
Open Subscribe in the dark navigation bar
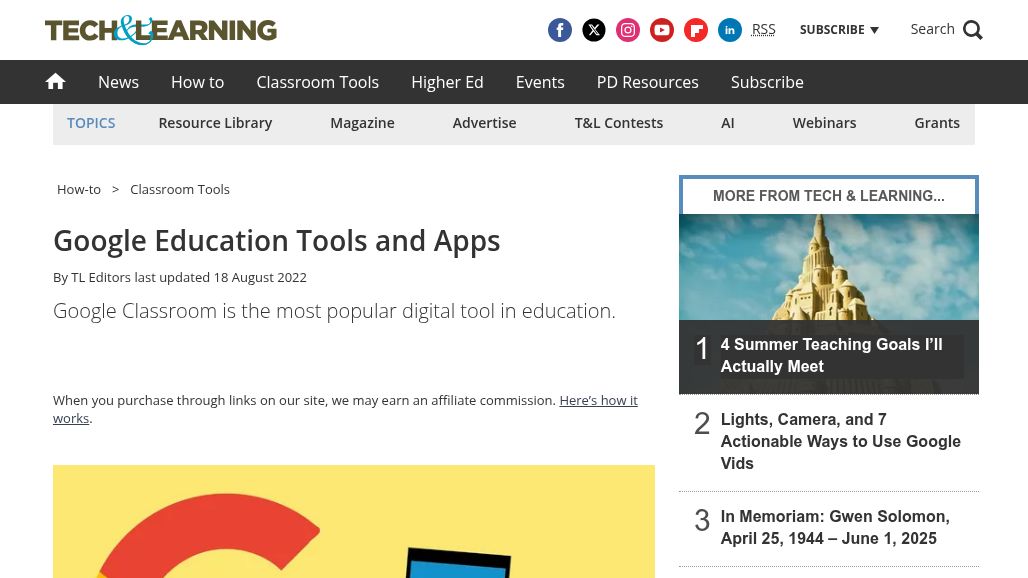point(767,82)
